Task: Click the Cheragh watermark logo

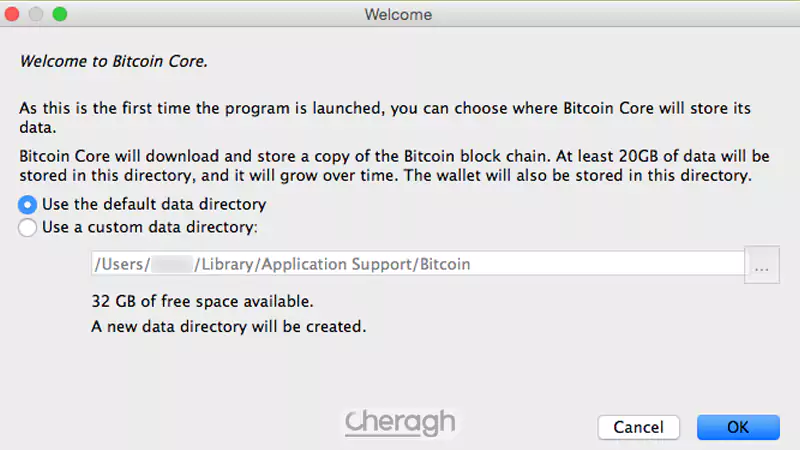Action: tap(400, 424)
